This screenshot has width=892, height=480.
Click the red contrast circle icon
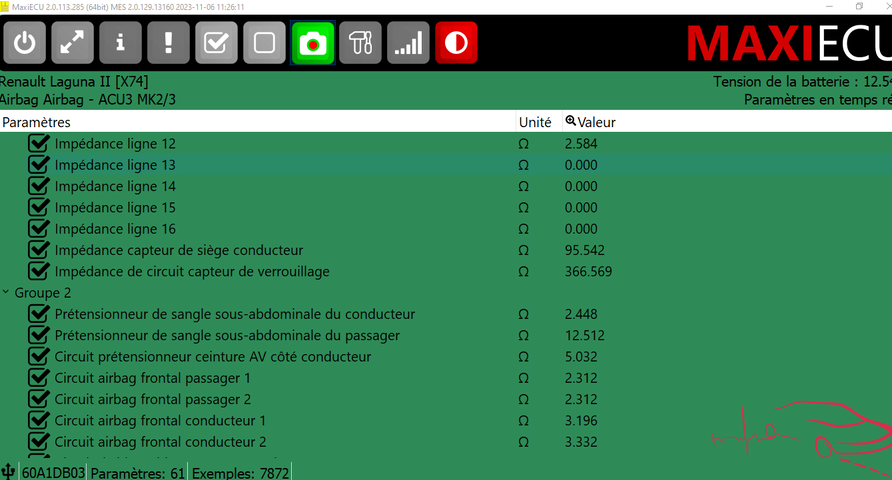click(456, 43)
